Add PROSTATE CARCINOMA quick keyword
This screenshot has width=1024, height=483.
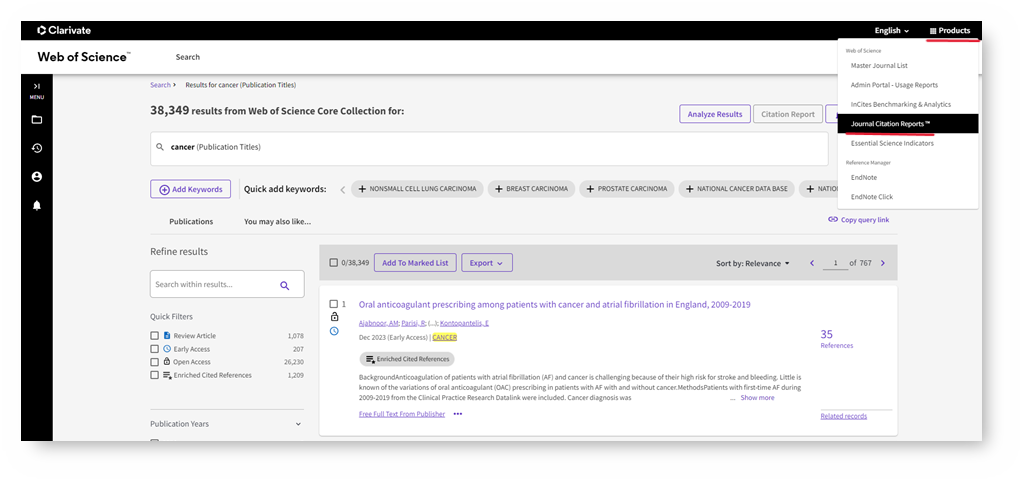627,189
